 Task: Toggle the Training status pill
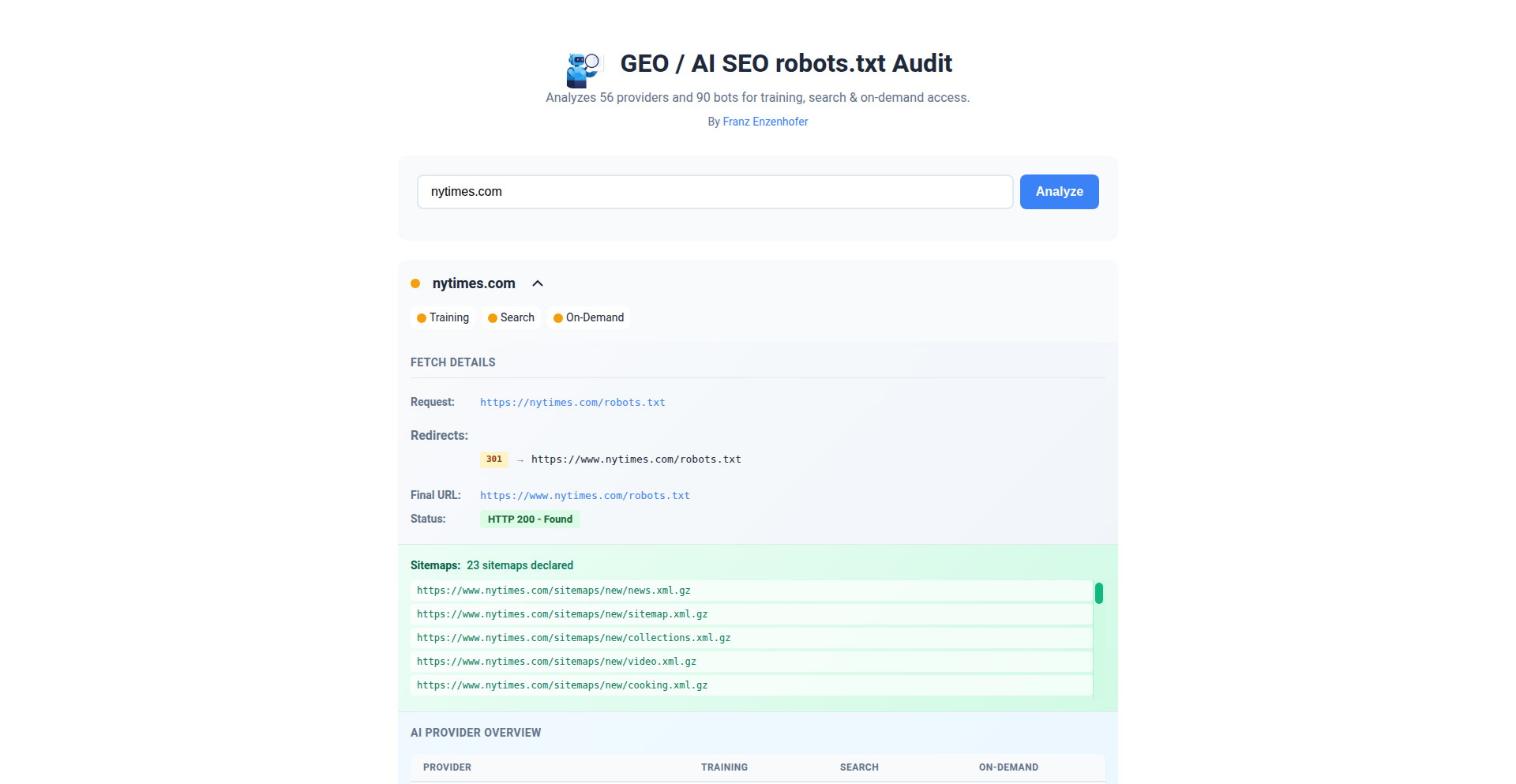(442, 317)
